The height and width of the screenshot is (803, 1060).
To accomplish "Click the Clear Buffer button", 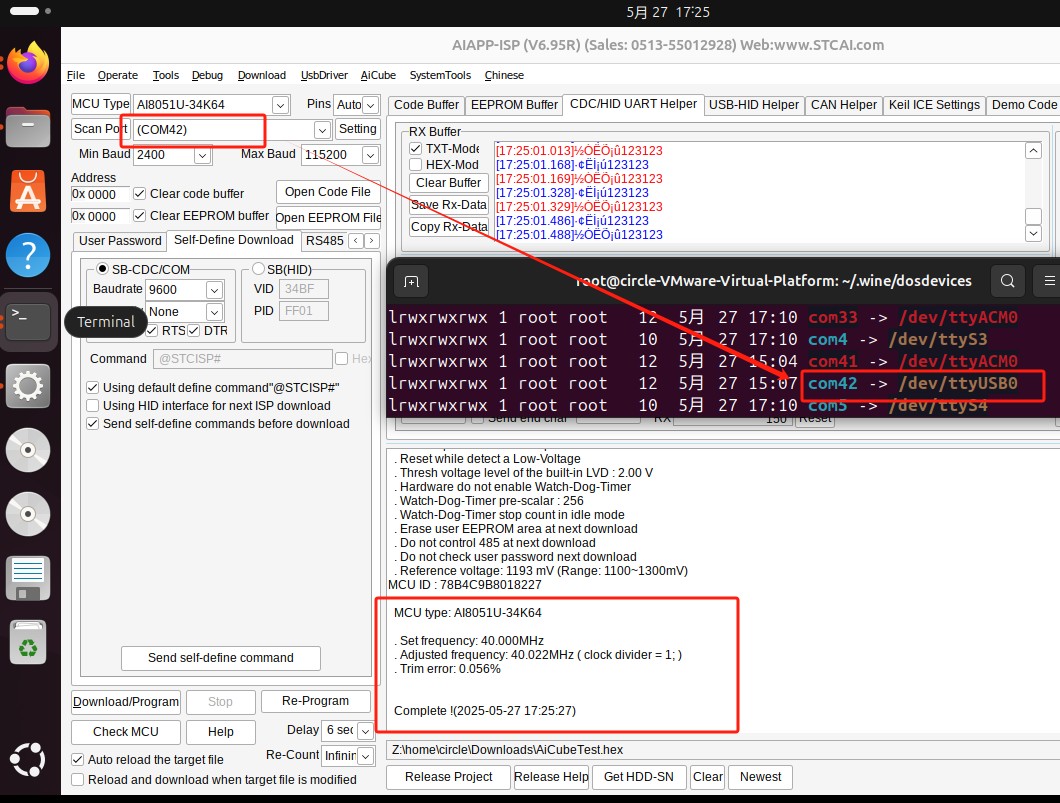I will click(448, 183).
